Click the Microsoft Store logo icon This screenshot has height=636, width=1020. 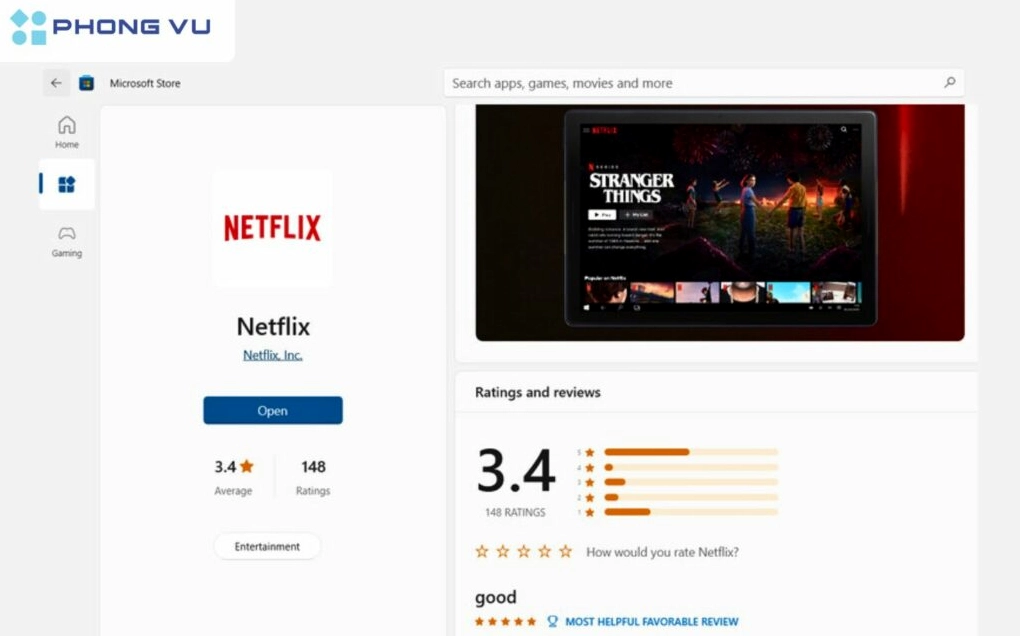tap(87, 83)
